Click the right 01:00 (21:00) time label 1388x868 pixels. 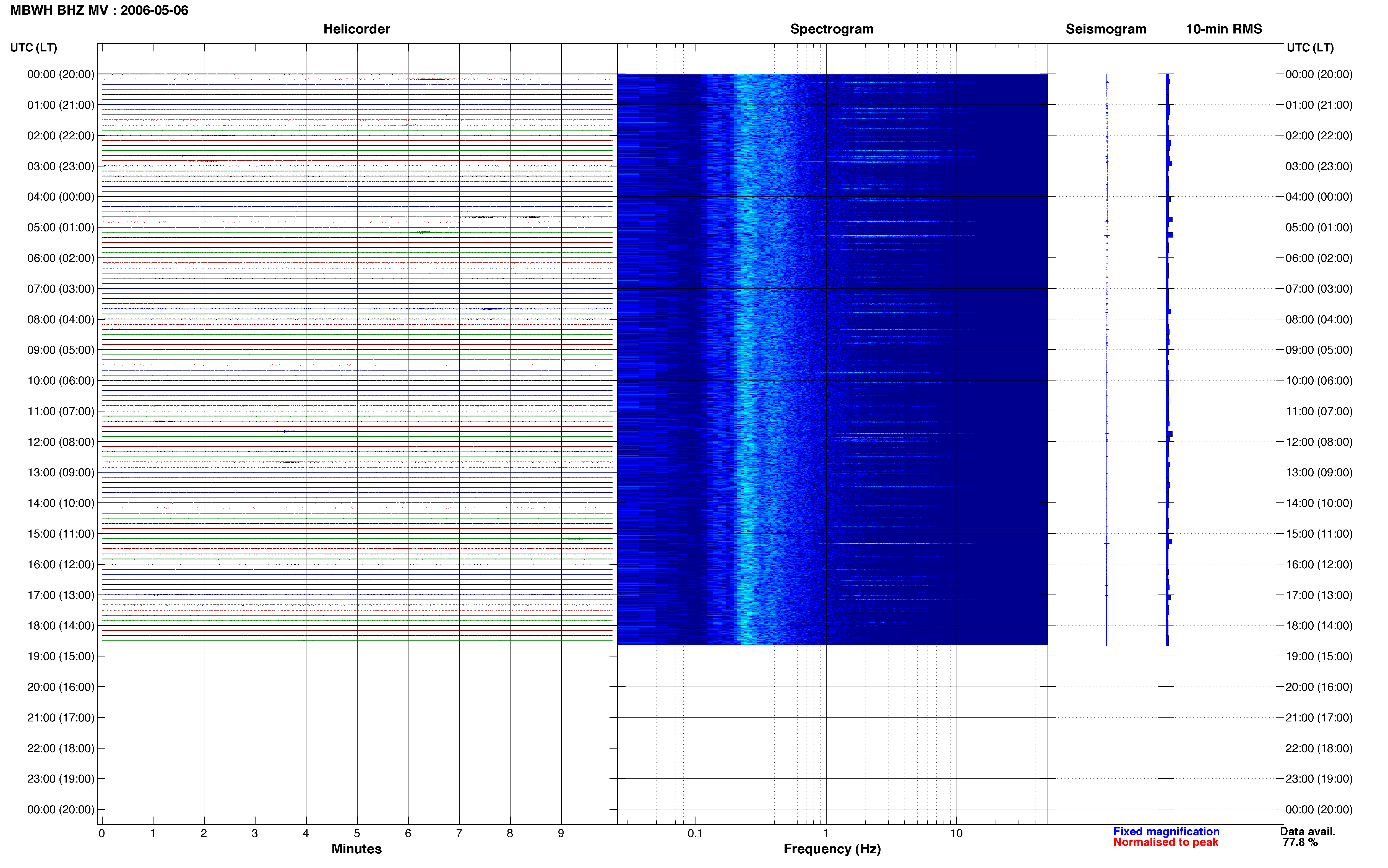(x=1319, y=105)
